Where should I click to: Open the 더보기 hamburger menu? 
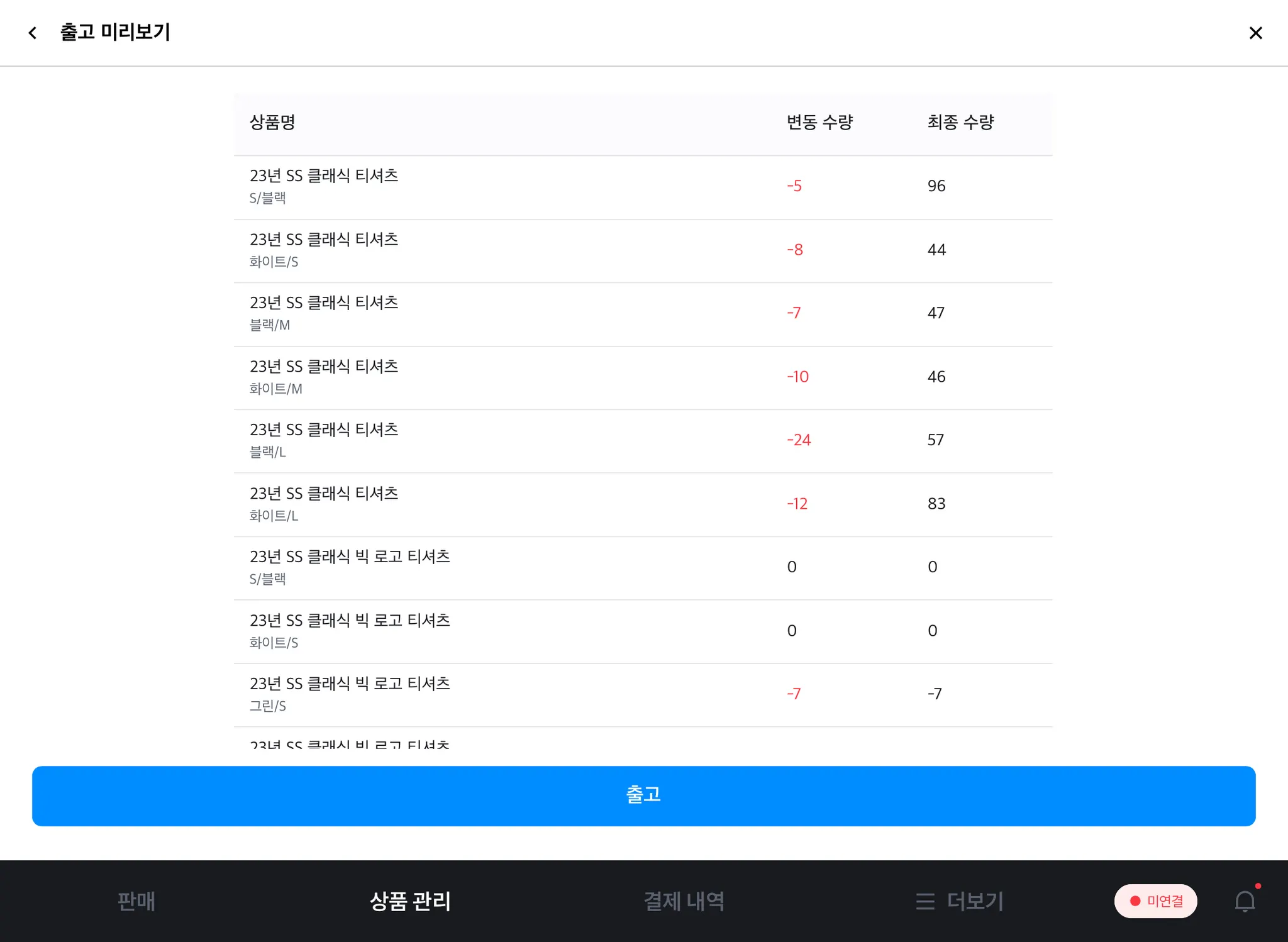[x=959, y=901]
